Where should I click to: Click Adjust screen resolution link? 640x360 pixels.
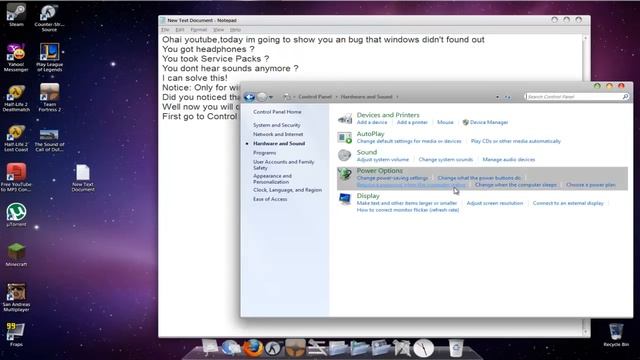point(495,203)
